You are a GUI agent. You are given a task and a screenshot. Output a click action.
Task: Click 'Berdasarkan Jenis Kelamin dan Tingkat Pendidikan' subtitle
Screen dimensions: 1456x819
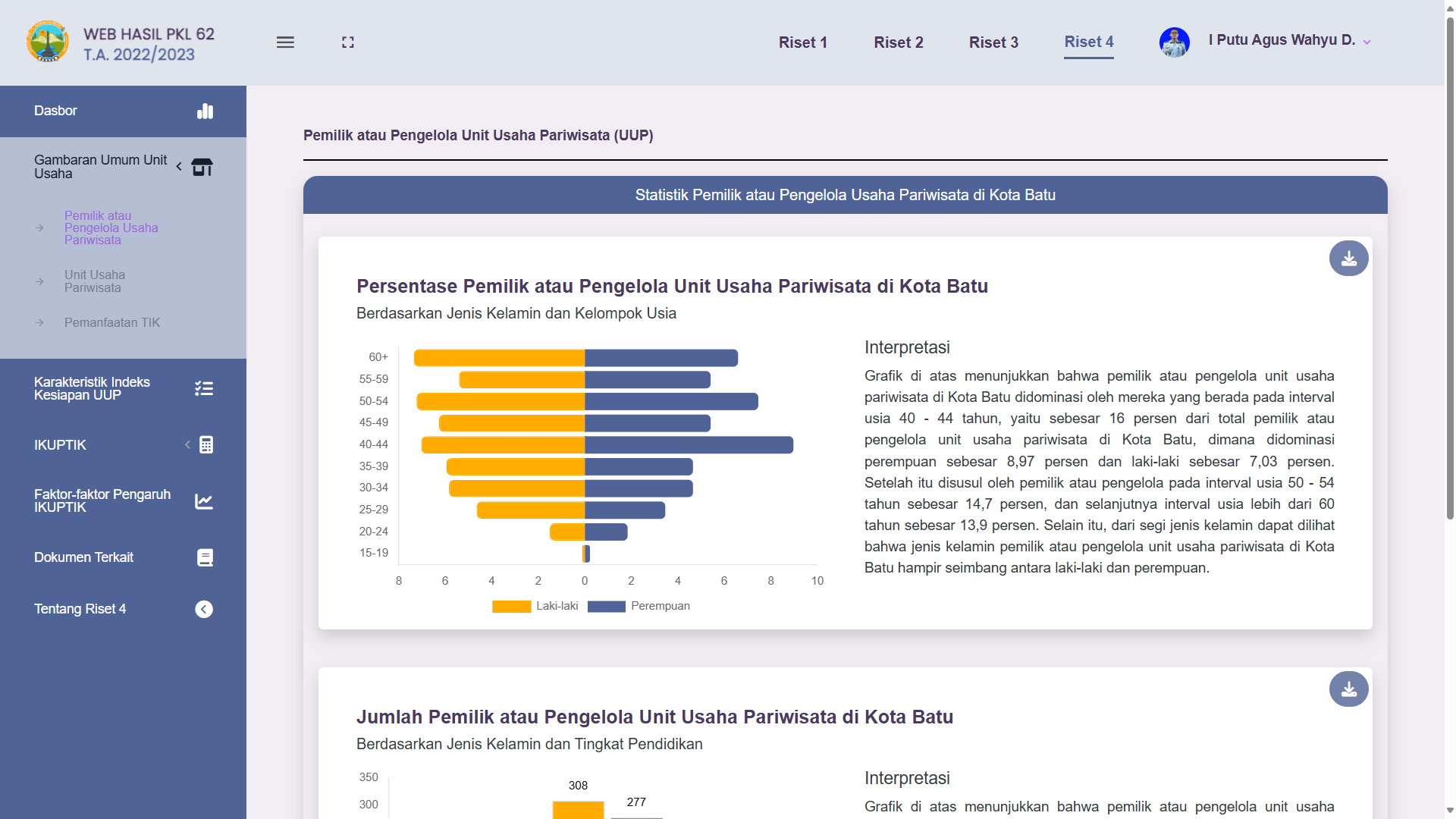[x=529, y=744]
